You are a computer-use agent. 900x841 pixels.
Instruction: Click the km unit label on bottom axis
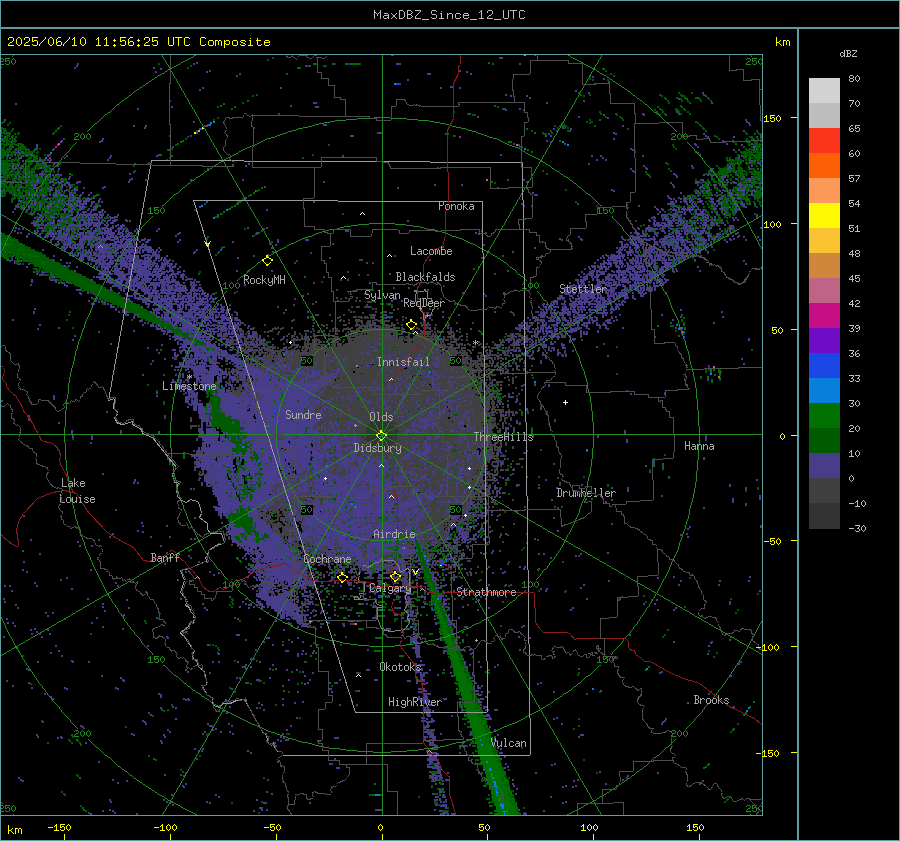pos(14,830)
